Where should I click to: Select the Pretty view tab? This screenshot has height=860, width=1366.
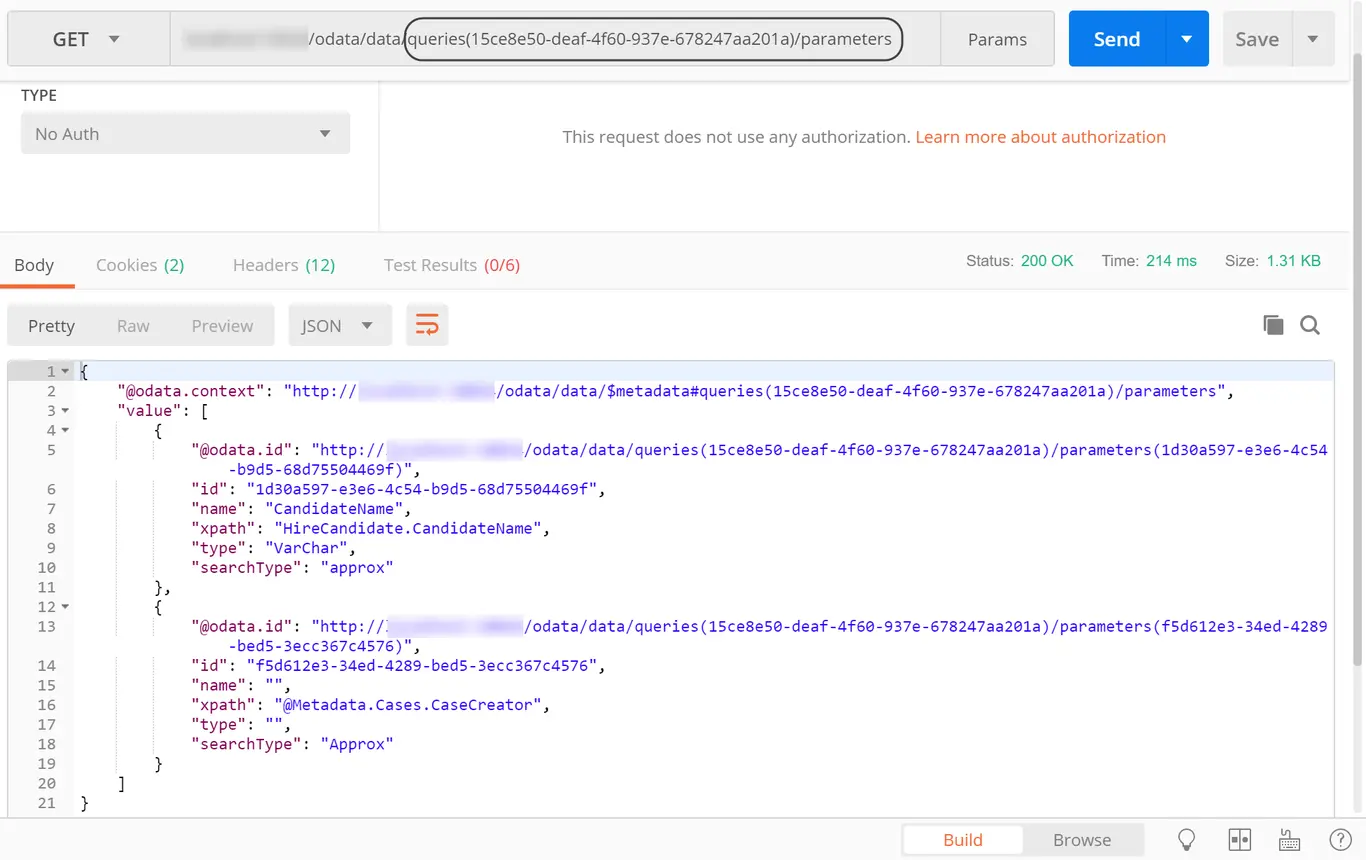tap(52, 326)
